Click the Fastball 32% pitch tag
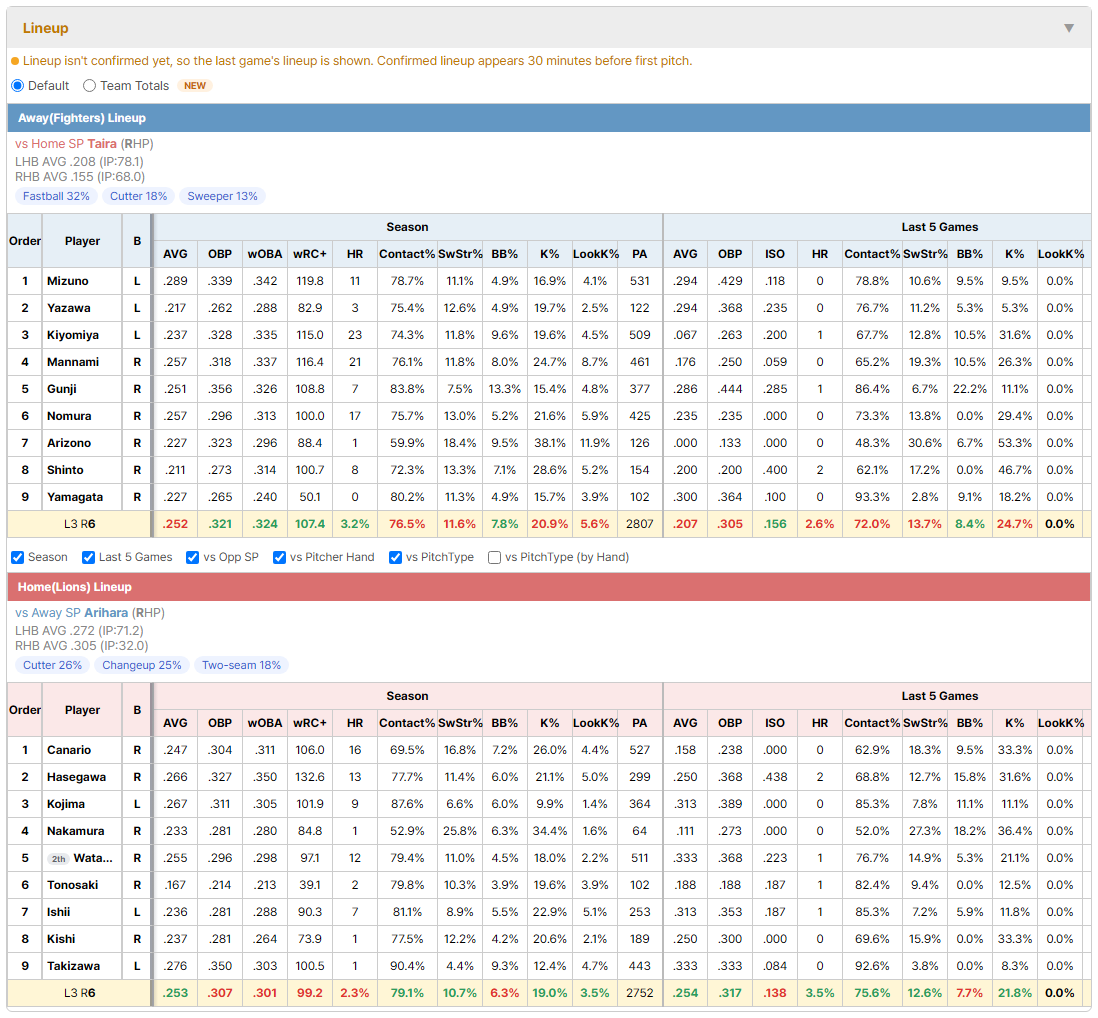 click(x=56, y=196)
